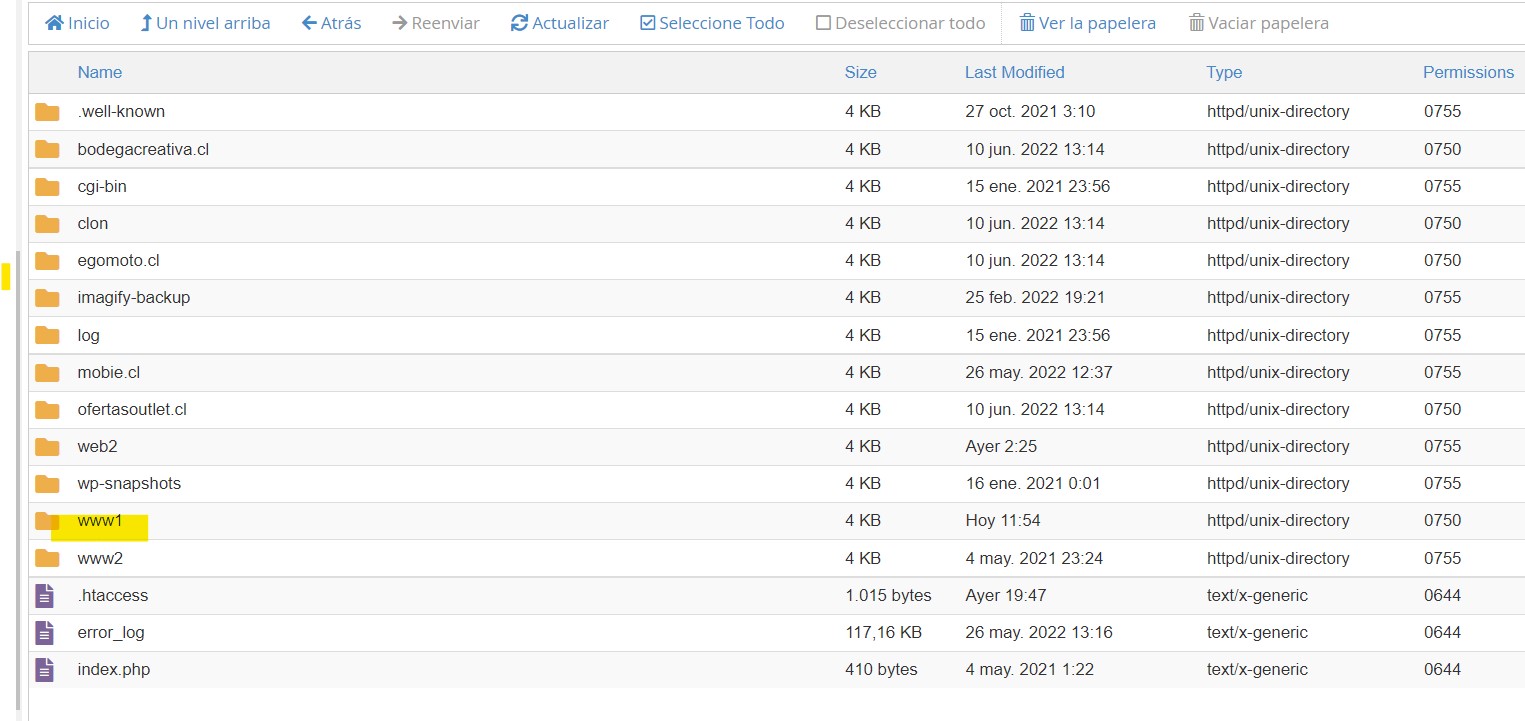The width and height of the screenshot is (1525, 721).
Task: Refresh listing with Actualizar
Action: click(x=560, y=23)
